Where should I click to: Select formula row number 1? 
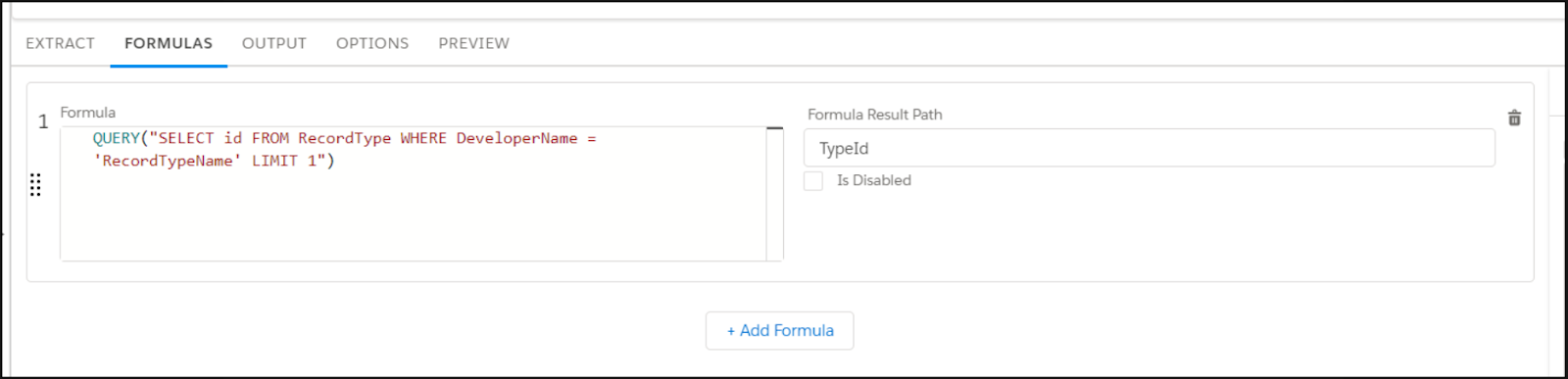[43, 121]
